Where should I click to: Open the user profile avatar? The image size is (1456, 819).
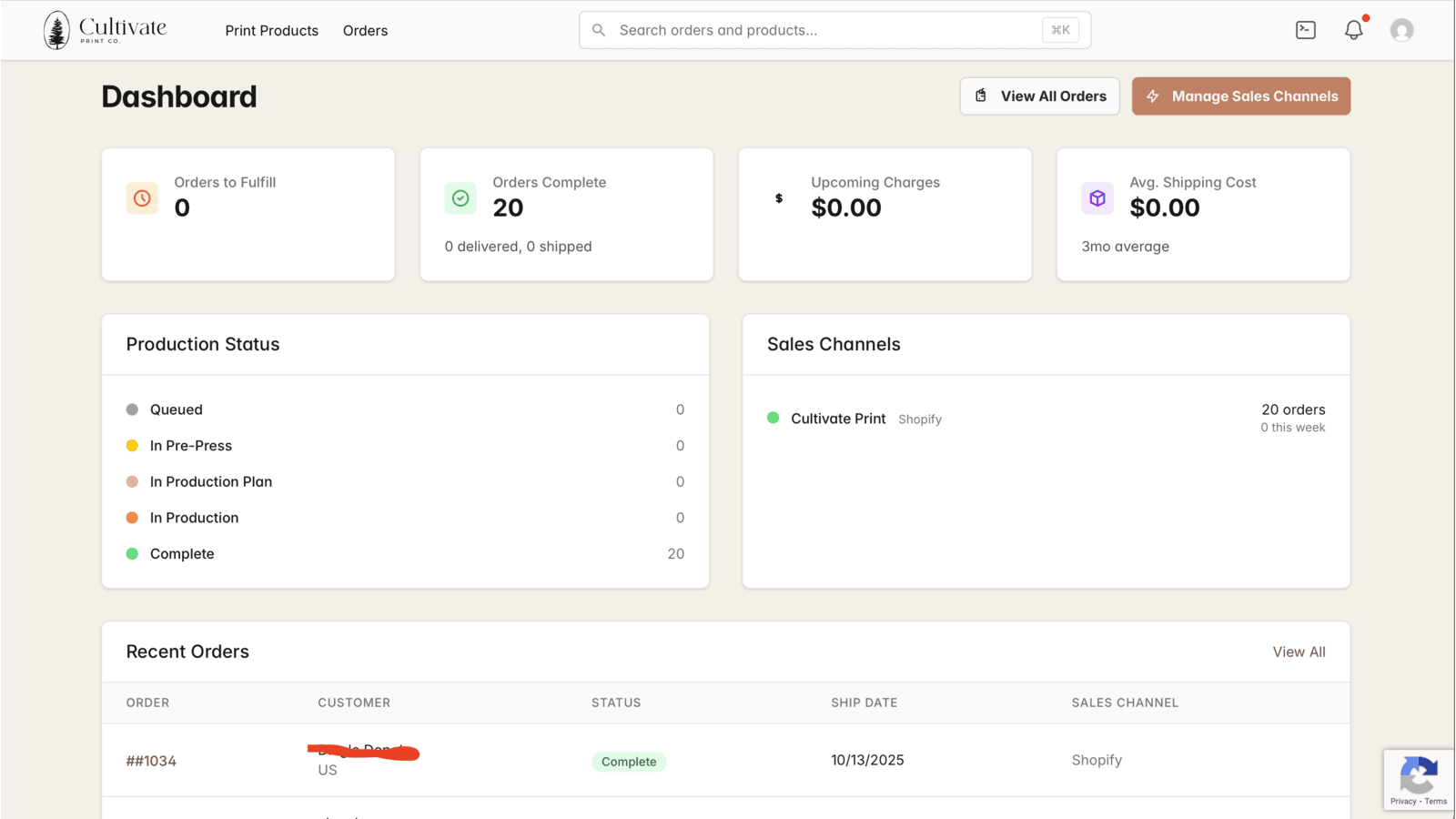click(1402, 30)
